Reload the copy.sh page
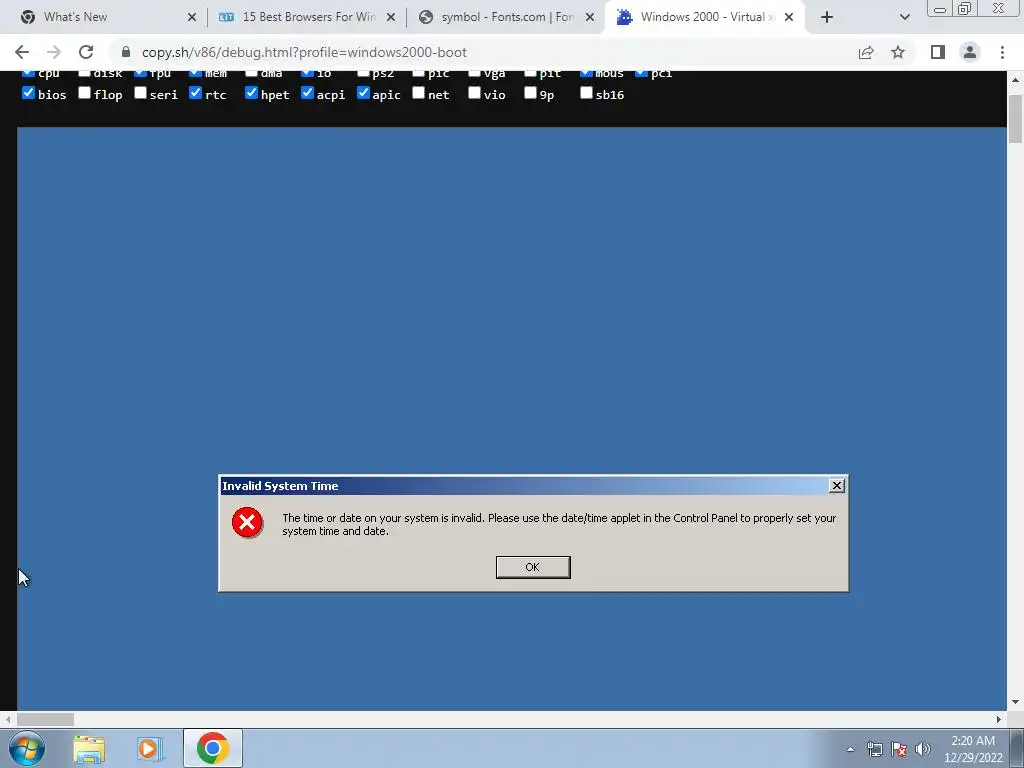1024x768 pixels. (x=86, y=52)
